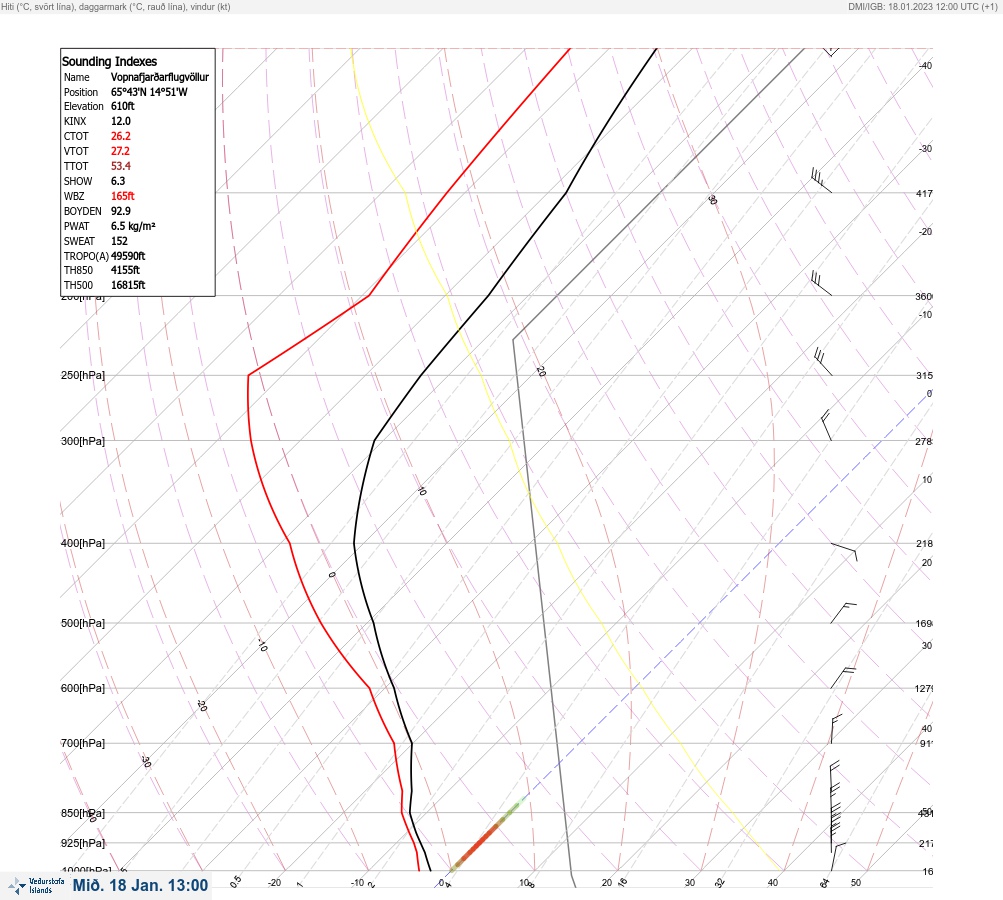Click the 300[hPa] pressure level label
Viewport: 1003px width, 900px height.
point(83,441)
